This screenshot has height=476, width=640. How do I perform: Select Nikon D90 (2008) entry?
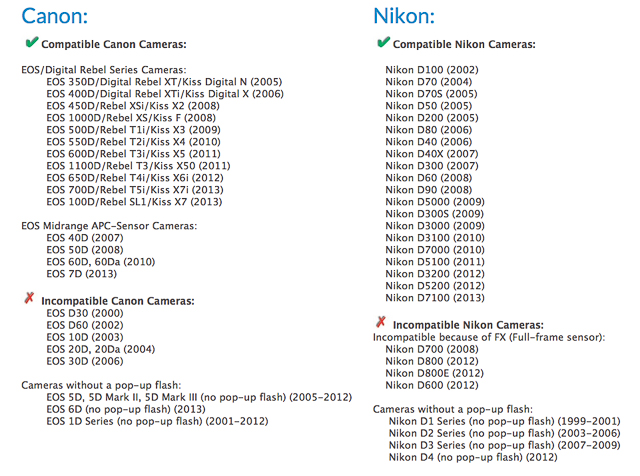click(x=429, y=190)
